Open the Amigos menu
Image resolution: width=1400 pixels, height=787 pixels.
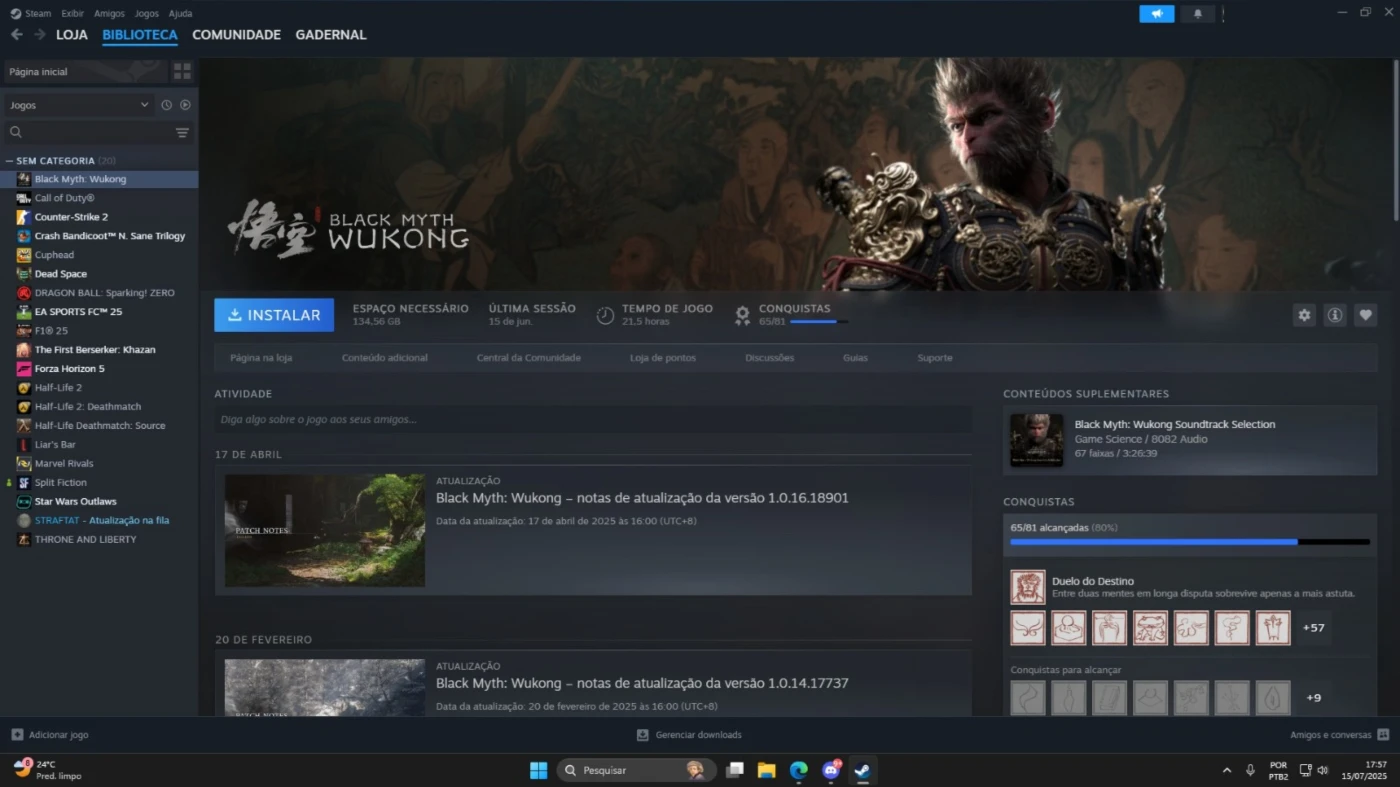[109, 13]
